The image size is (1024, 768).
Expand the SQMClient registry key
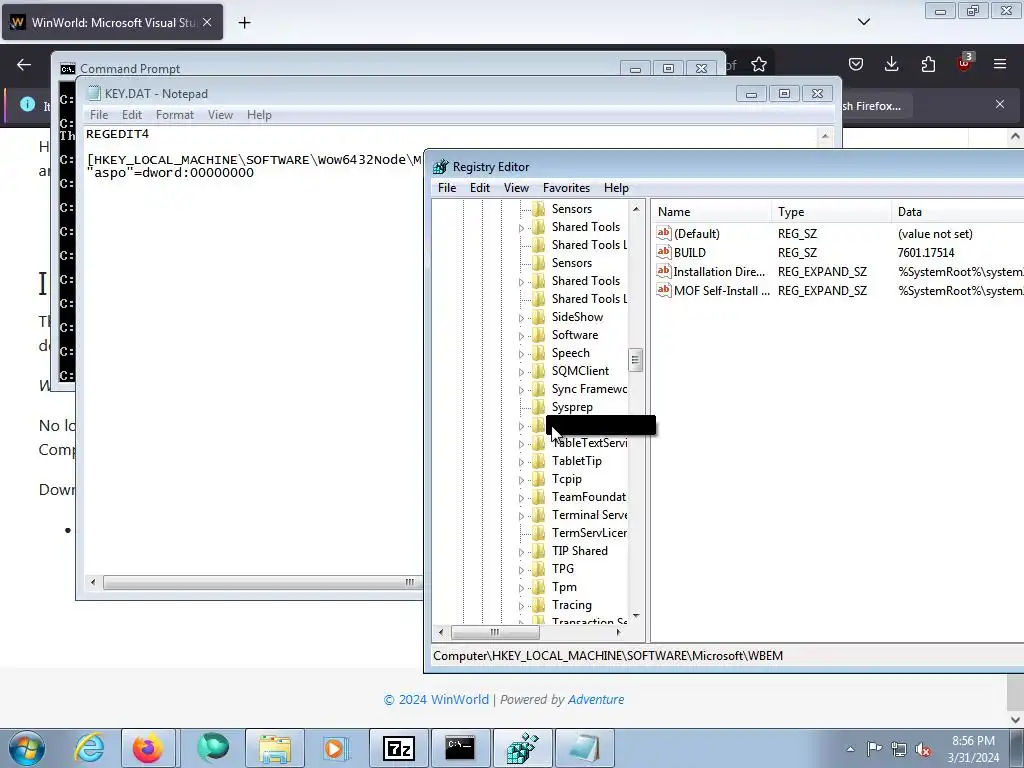tap(521, 372)
